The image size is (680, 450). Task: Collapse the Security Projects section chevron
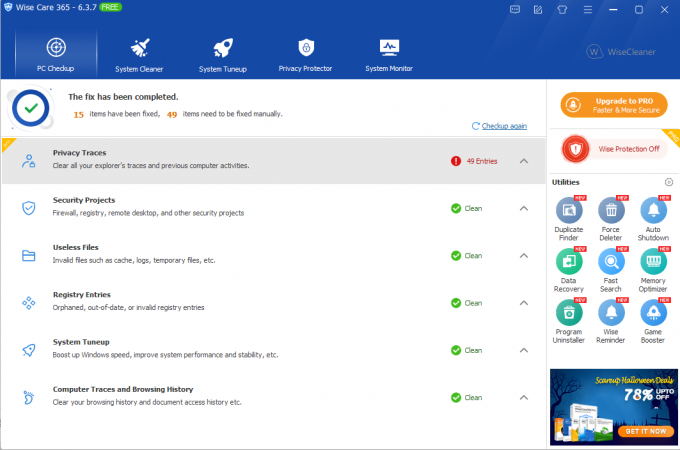point(524,209)
